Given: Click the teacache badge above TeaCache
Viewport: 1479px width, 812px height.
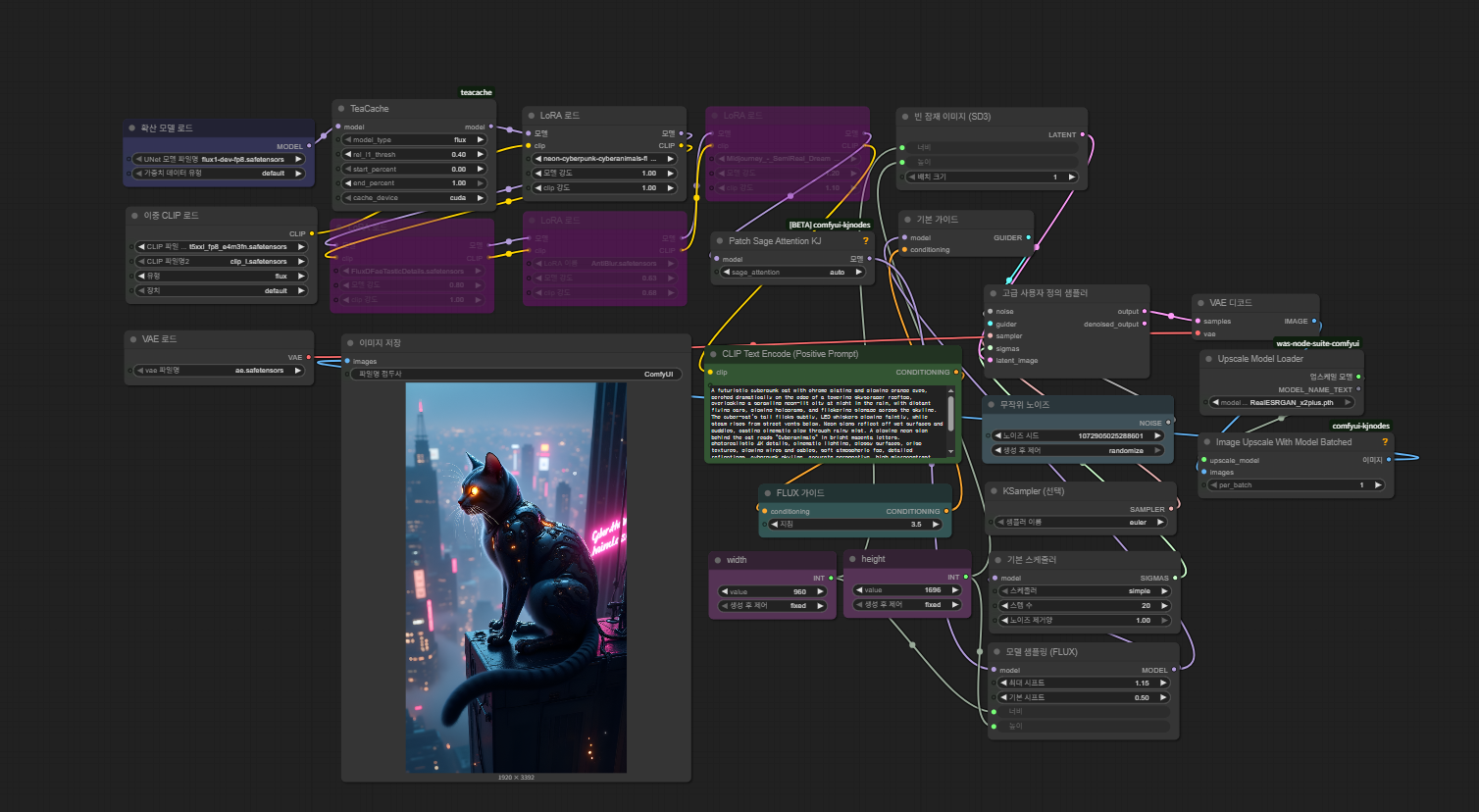Looking at the screenshot, I should [x=476, y=92].
